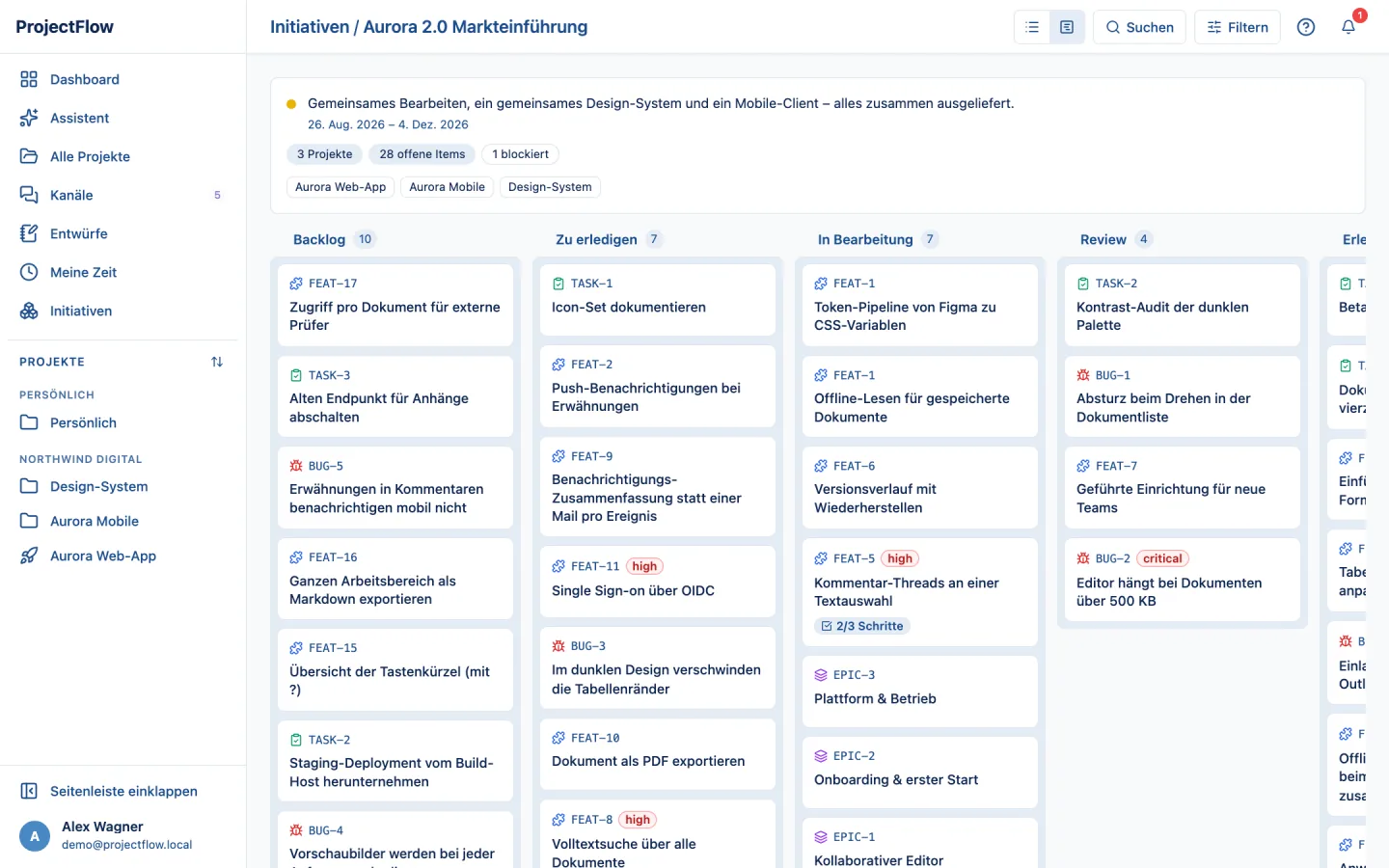Screen dimensions: 1389x868
Task: Click the Suchen button
Action: [1139, 27]
